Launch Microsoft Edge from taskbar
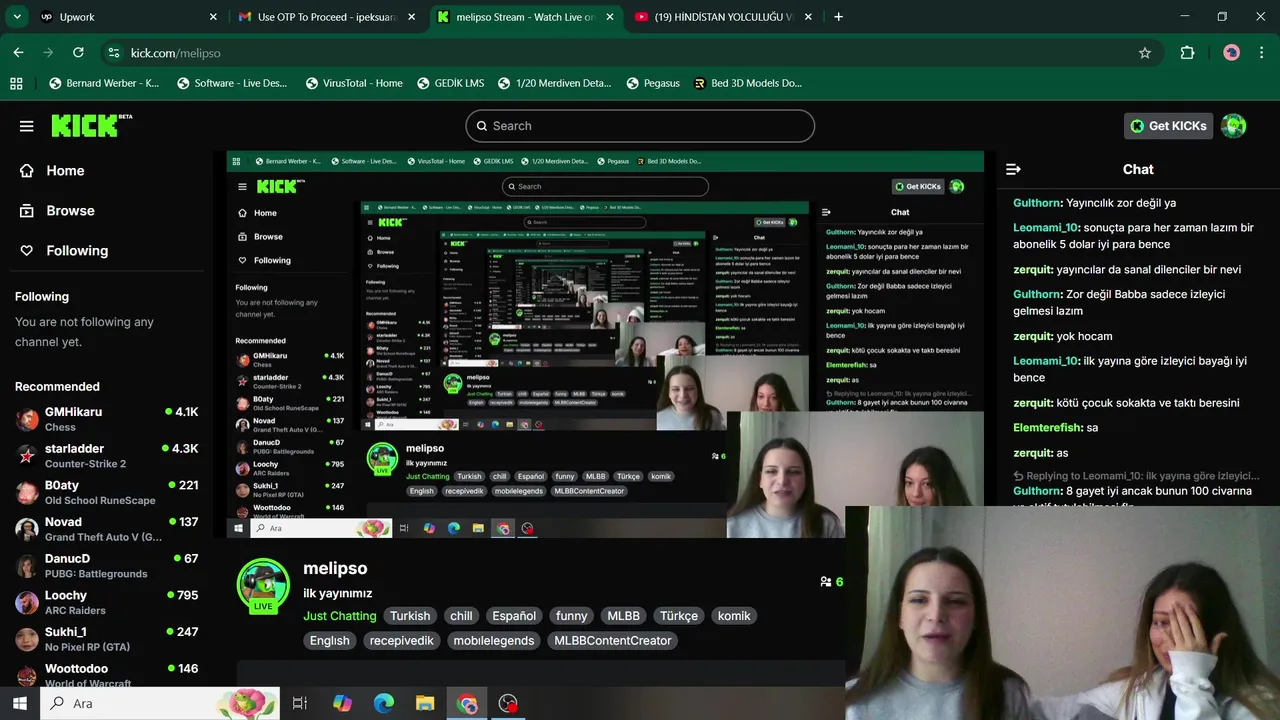The width and height of the screenshot is (1280, 720). [384, 703]
